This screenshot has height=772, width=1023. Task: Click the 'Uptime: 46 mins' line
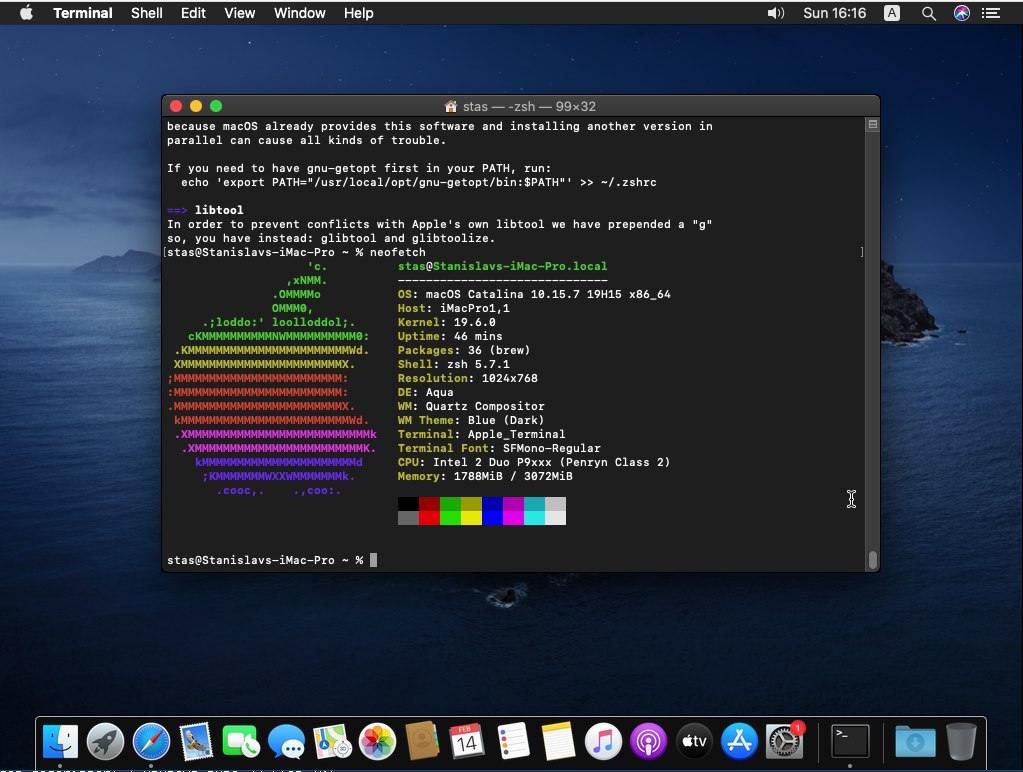pyautogui.click(x=450, y=336)
